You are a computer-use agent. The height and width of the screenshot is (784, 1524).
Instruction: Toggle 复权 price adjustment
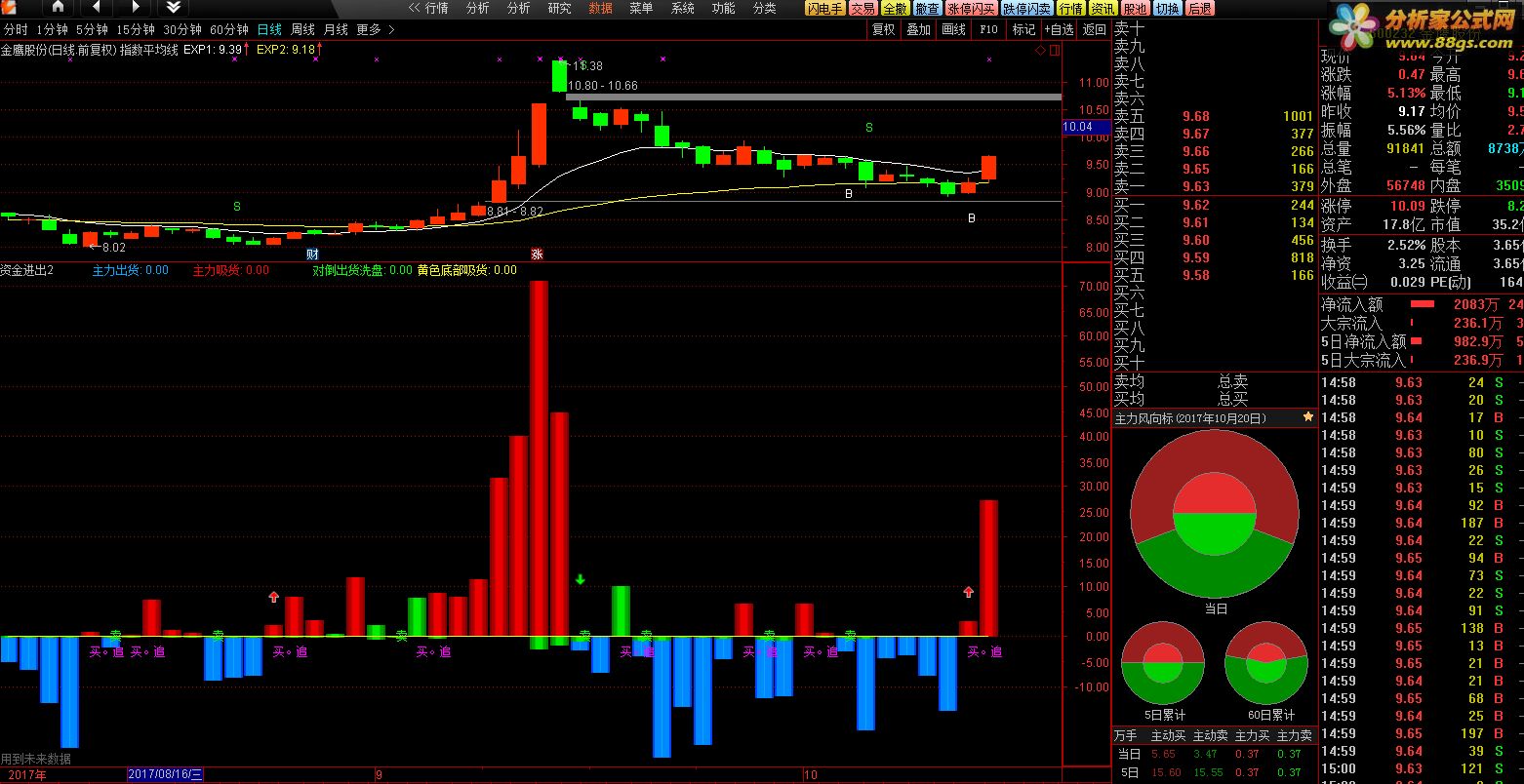884,30
